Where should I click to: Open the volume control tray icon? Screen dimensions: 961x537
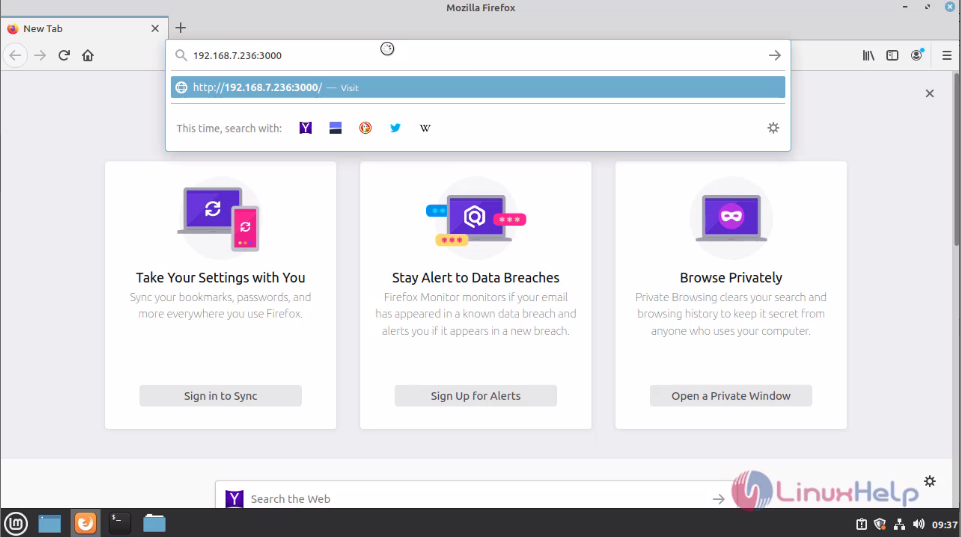coord(918,524)
